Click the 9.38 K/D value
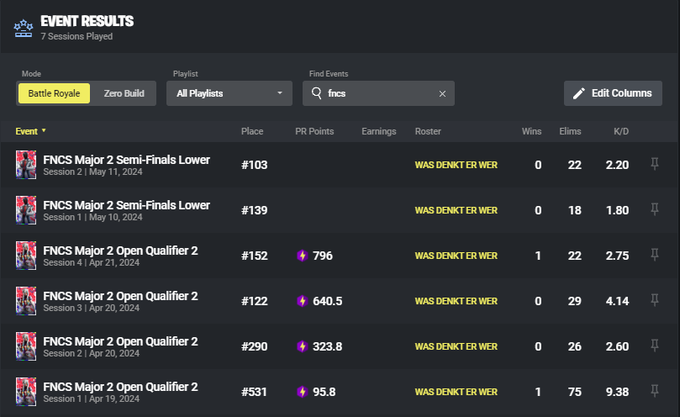 (x=617, y=392)
